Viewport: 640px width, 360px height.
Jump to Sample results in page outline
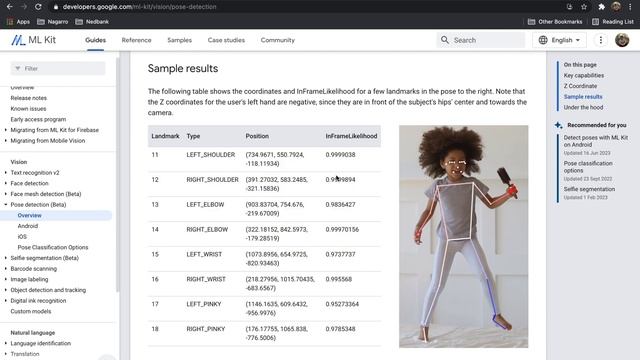583,97
